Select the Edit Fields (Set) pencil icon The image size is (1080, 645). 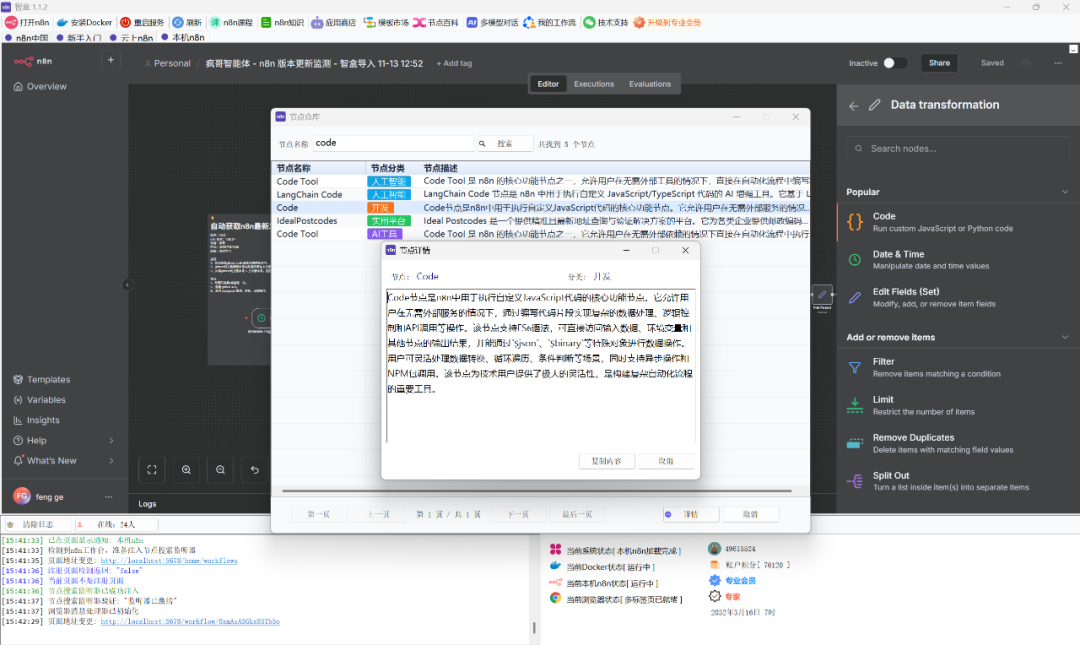pos(855,298)
